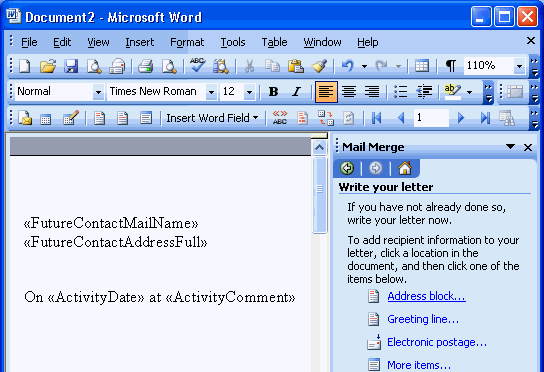Open the Insert Word Field dropdown
This screenshot has height=372, width=544.
tap(212, 118)
